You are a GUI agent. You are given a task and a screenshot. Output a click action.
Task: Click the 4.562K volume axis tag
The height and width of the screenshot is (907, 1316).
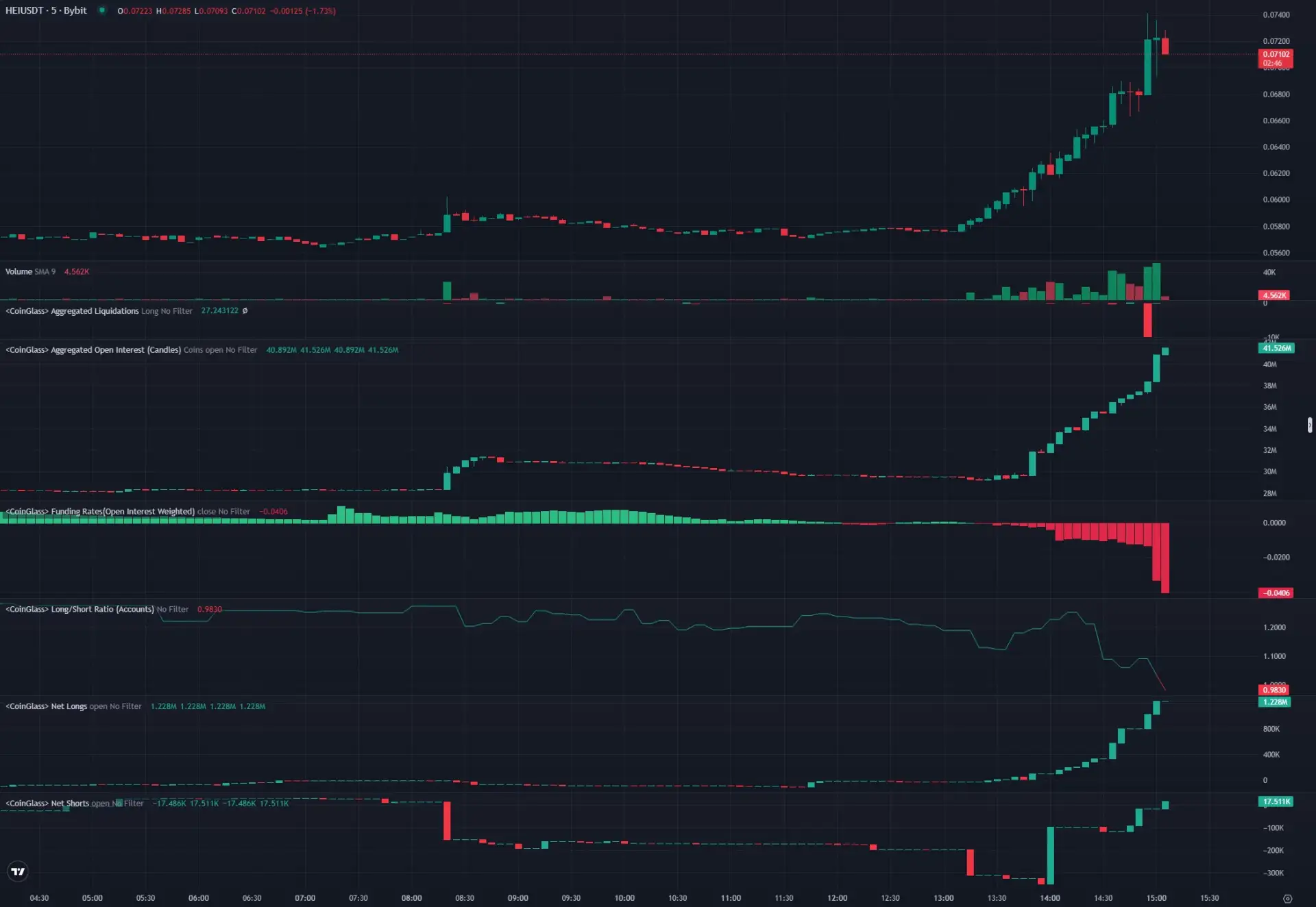[1274, 295]
